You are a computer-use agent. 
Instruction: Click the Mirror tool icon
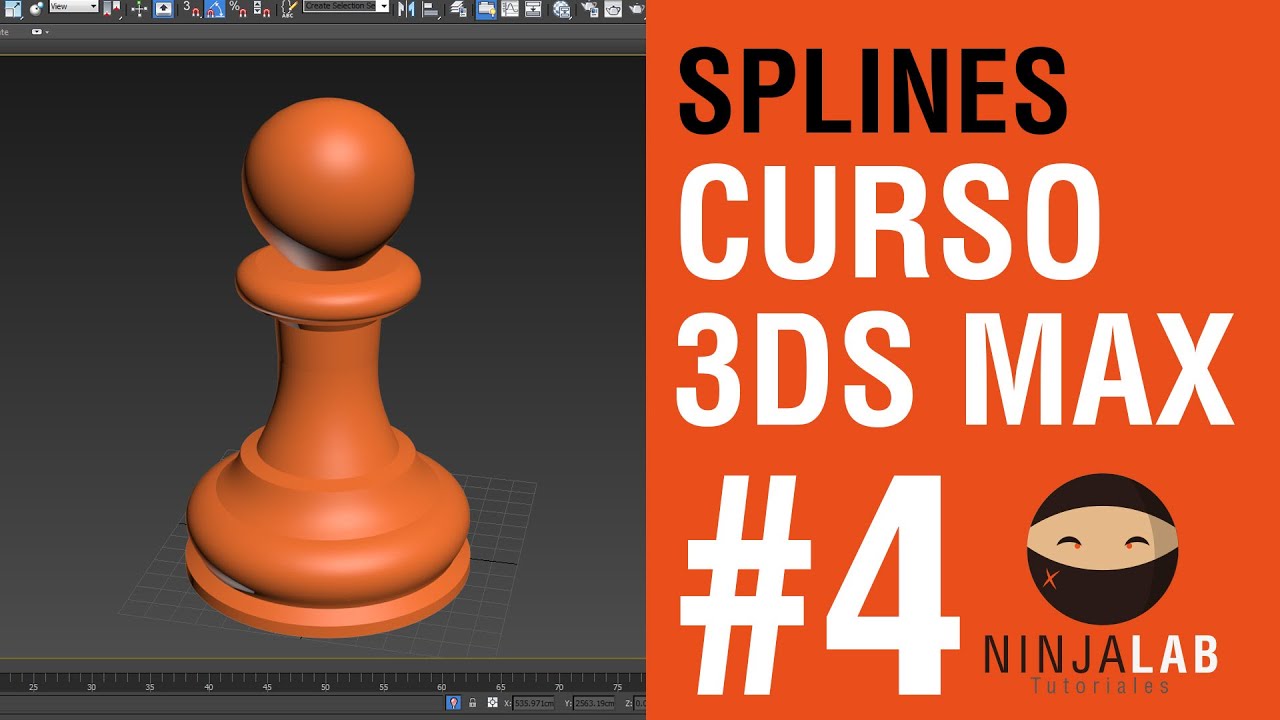pyautogui.click(x=406, y=9)
